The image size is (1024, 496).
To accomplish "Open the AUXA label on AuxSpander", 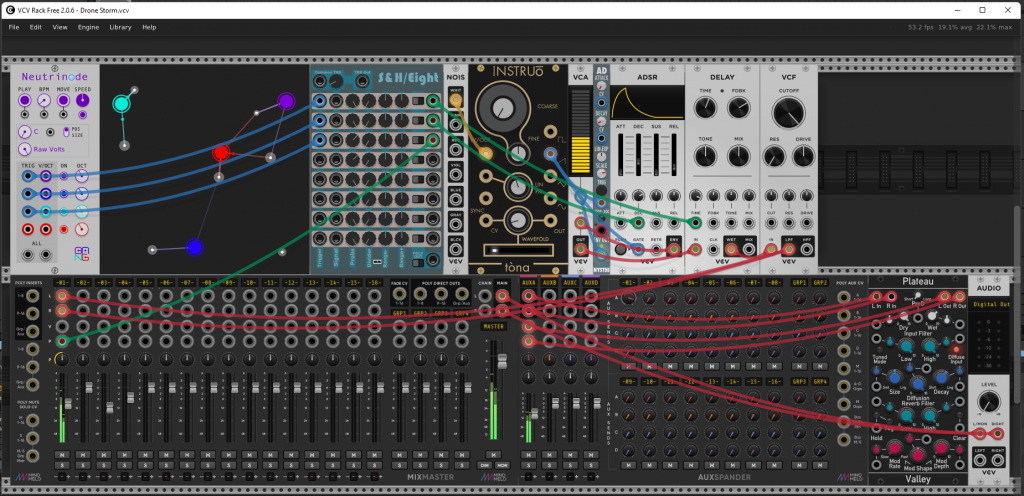I will [x=528, y=283].
